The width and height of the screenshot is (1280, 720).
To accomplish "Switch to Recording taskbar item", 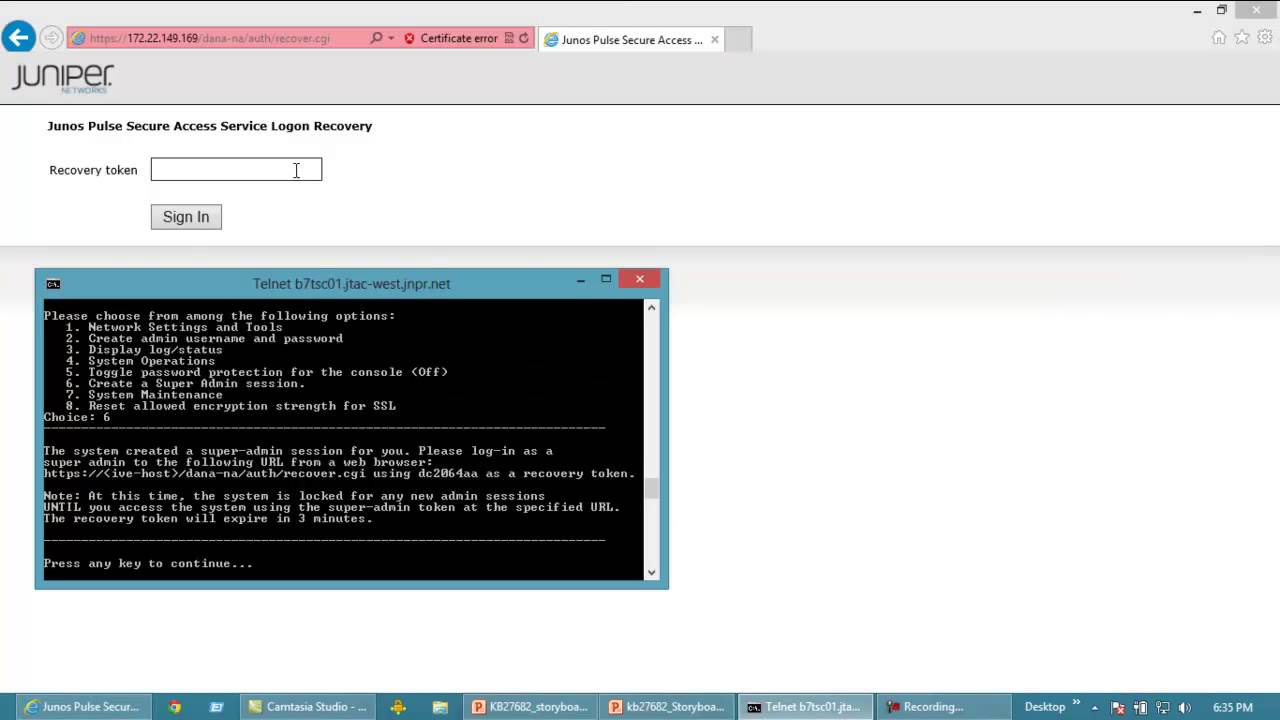I will point(943,707).
